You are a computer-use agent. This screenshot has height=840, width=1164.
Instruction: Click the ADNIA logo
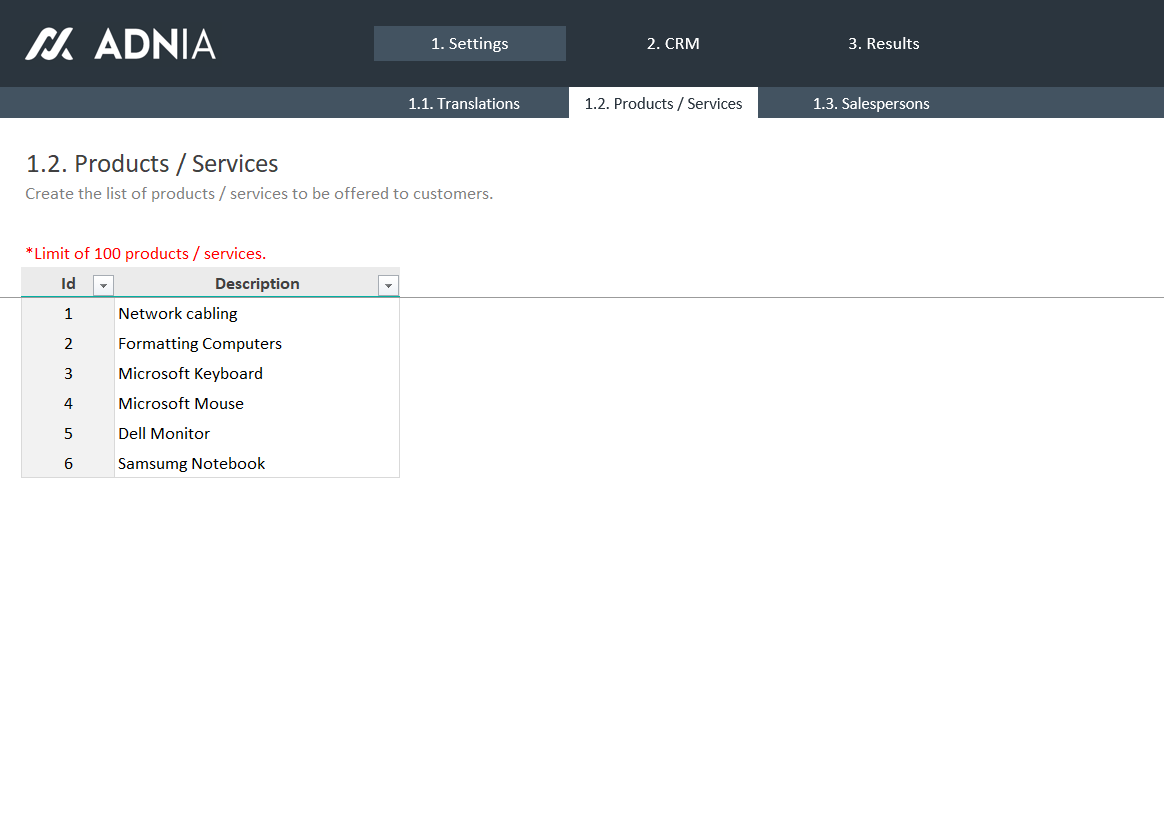(x=120, y=44)
